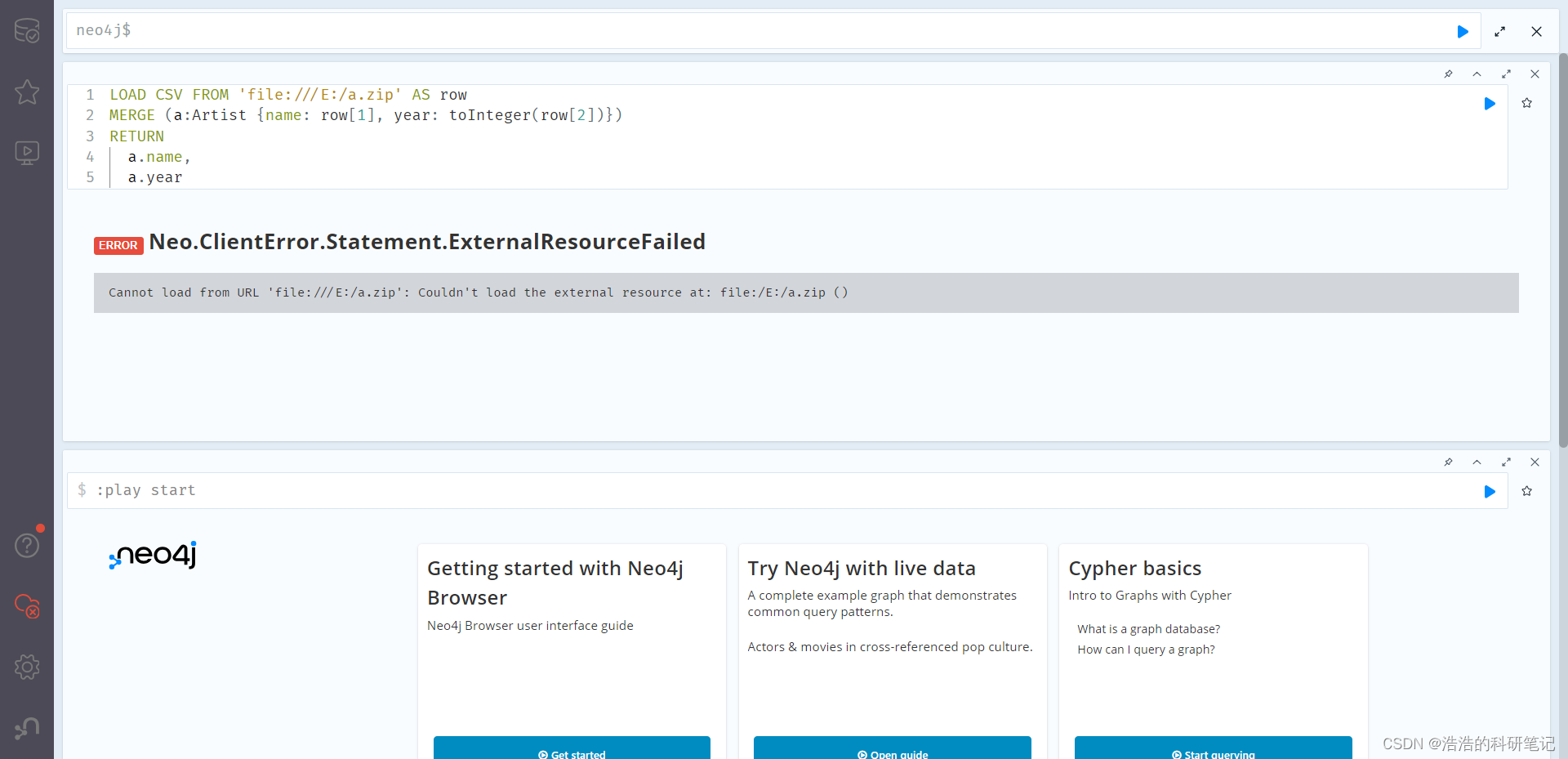Click the 'Cannot load from URL' message
Screen dimensions: 1568x759
click(x=479, y=292)
